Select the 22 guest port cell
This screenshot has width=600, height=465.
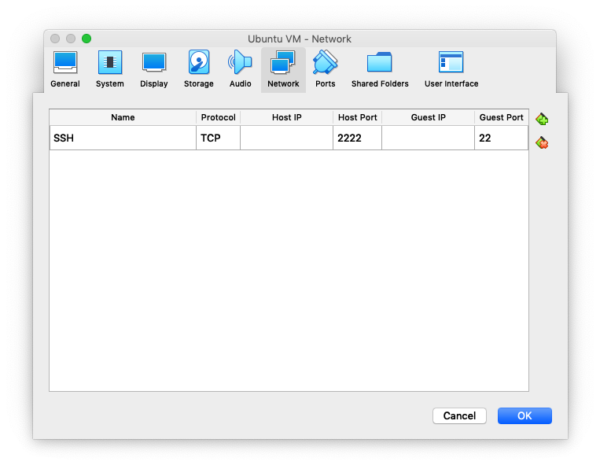coord(501,138)
